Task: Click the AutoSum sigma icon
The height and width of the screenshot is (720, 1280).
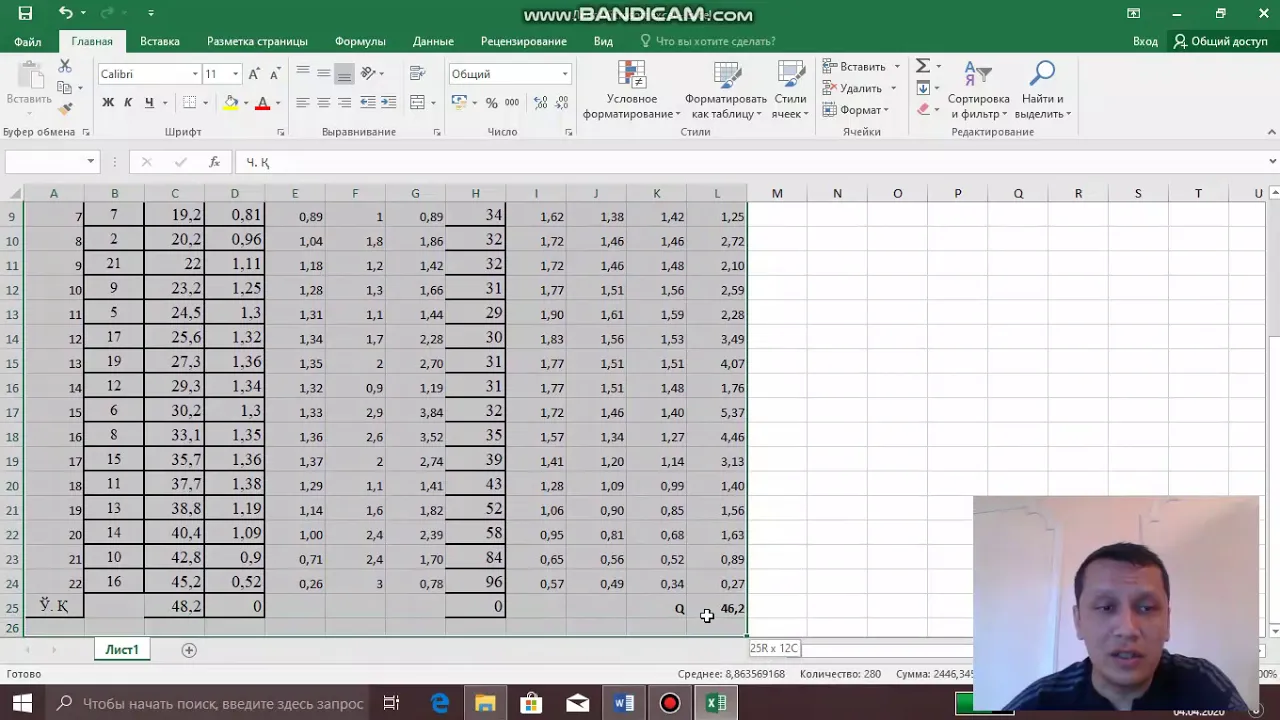Action: [x=923, y=66]
